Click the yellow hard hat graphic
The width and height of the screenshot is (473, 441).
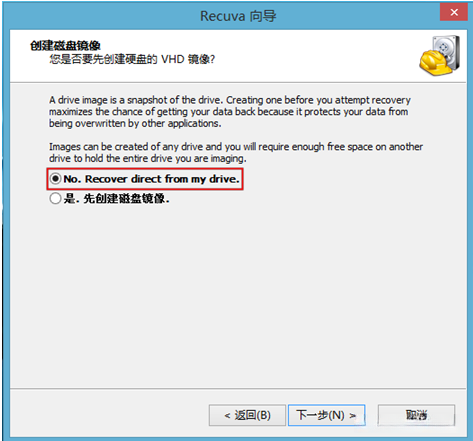click(435, 62)
